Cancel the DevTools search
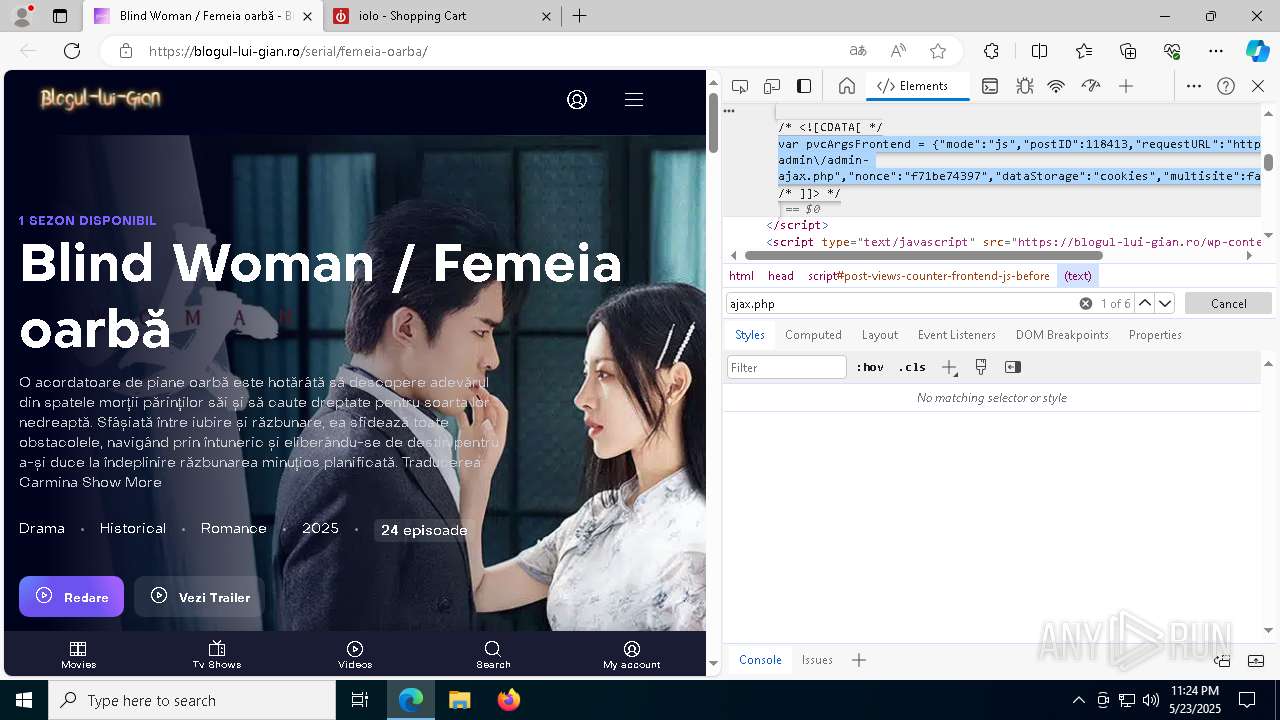Screen dimensions: 1280x720 tap(1228, 303)
